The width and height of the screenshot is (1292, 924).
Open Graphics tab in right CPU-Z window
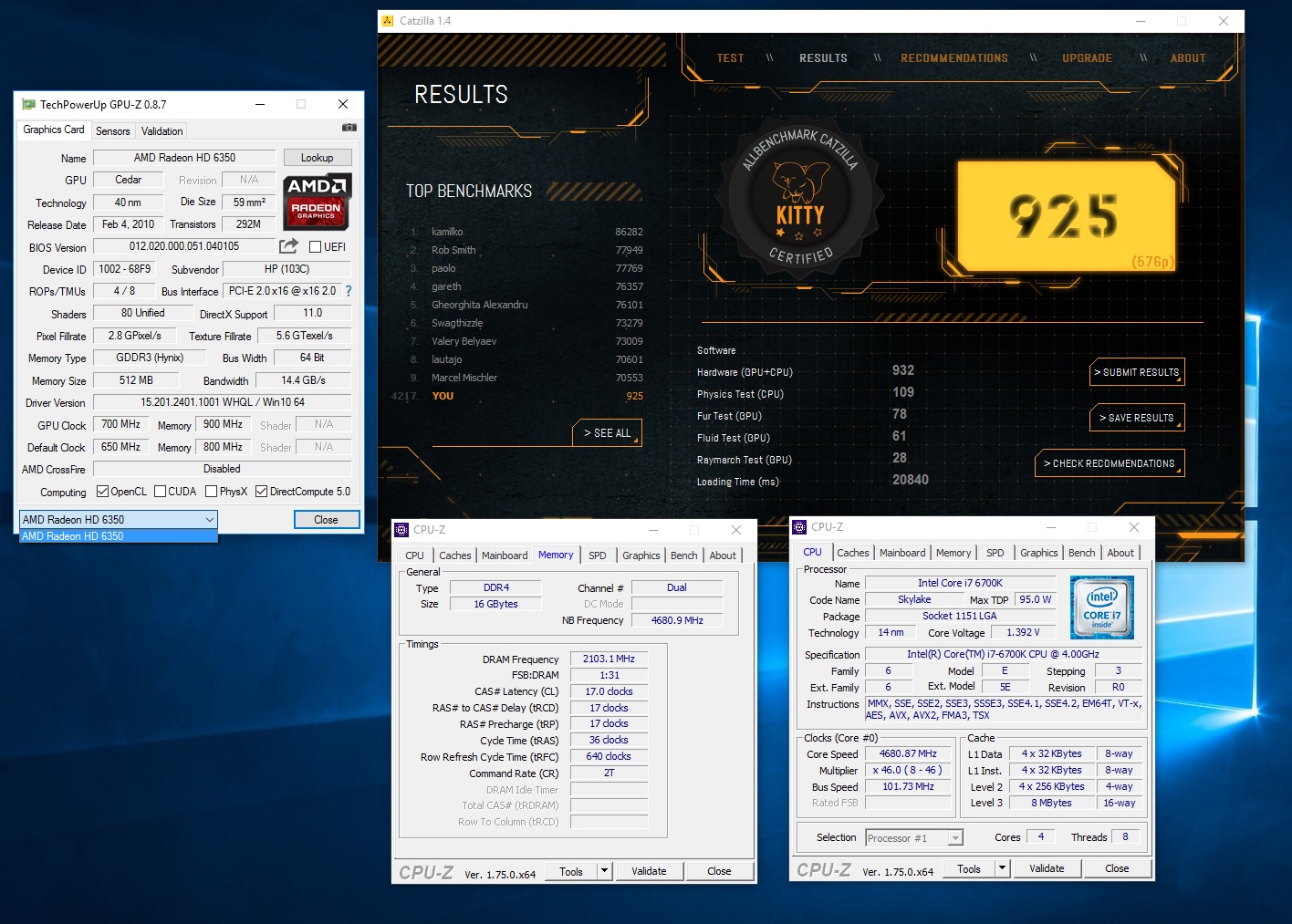coord(1039,553)
